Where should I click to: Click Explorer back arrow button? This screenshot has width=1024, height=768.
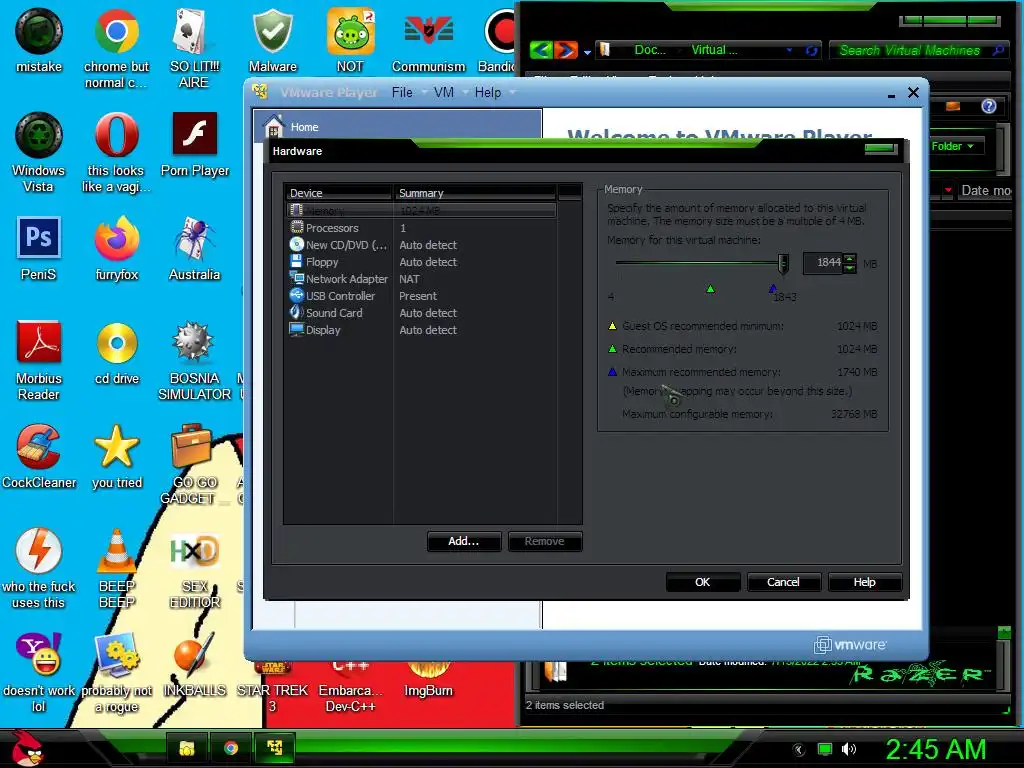pos(541,50)
